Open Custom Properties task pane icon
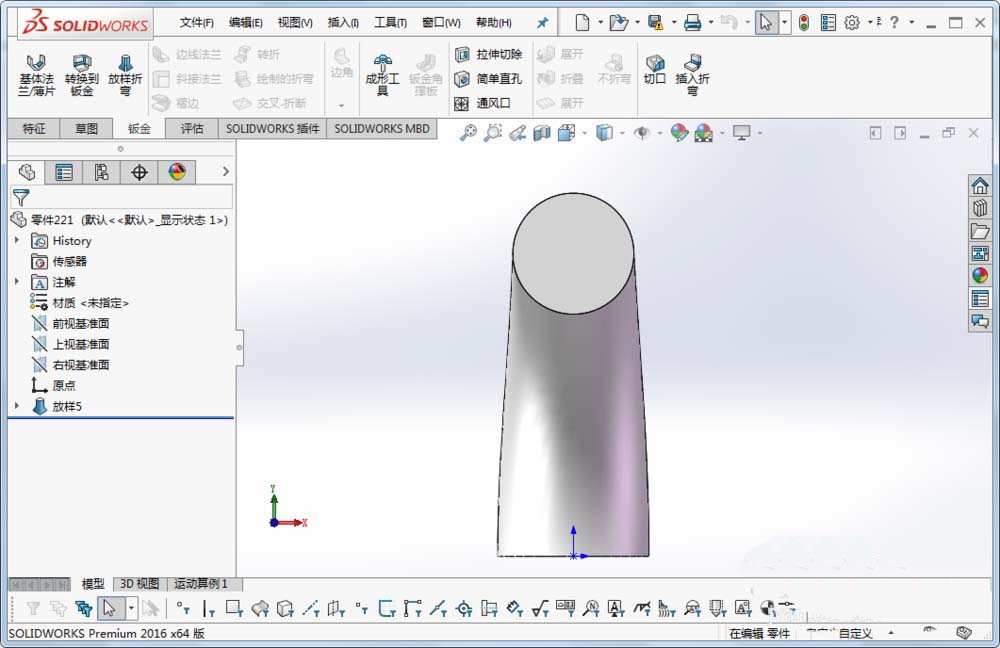1000x648 pixels. pos(980,298)
